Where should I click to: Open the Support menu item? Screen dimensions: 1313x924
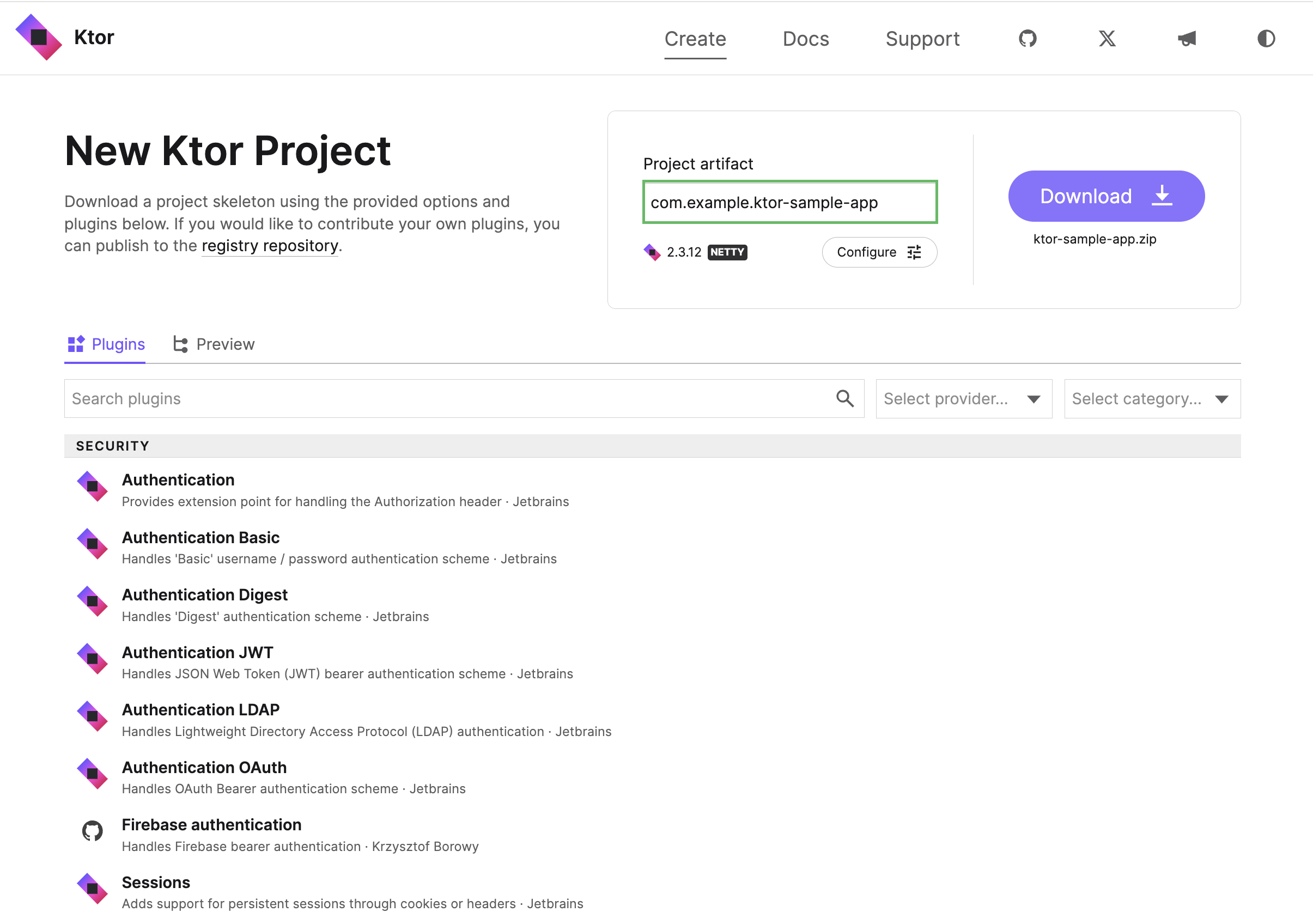tap(922, 39)
